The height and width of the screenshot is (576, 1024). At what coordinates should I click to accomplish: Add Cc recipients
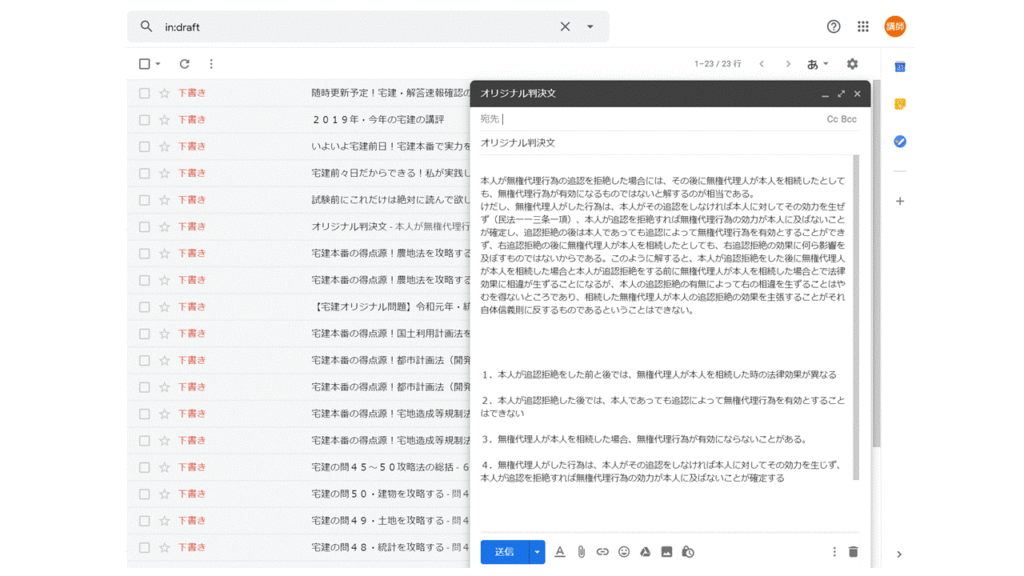click(x=832, y=119)
